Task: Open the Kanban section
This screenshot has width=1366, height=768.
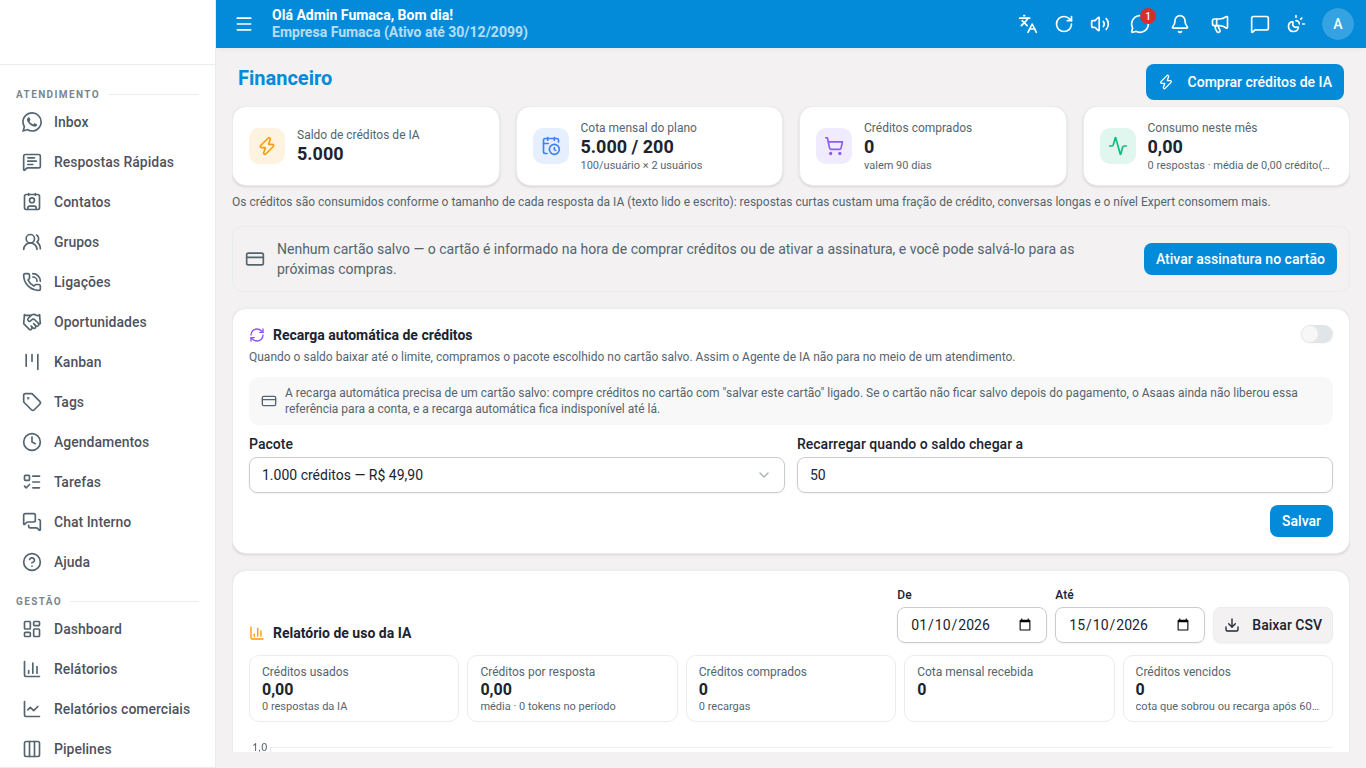Action: point(108,362)
